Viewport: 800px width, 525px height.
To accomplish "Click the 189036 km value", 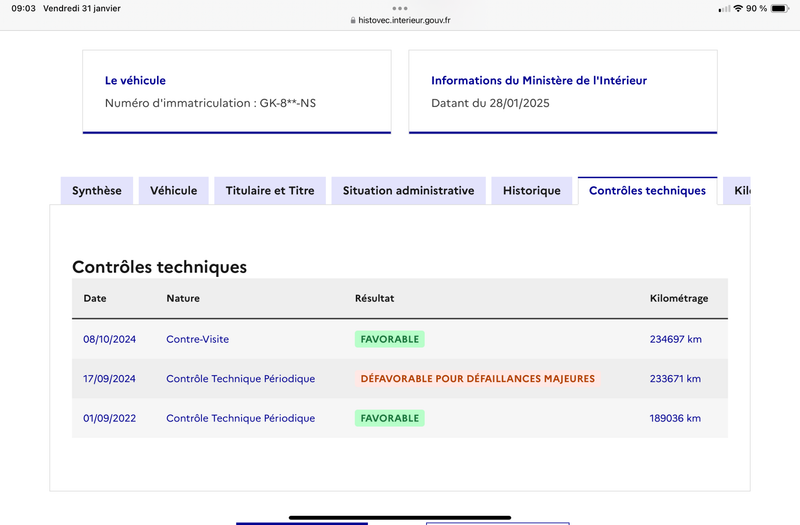I will (675, 418).
